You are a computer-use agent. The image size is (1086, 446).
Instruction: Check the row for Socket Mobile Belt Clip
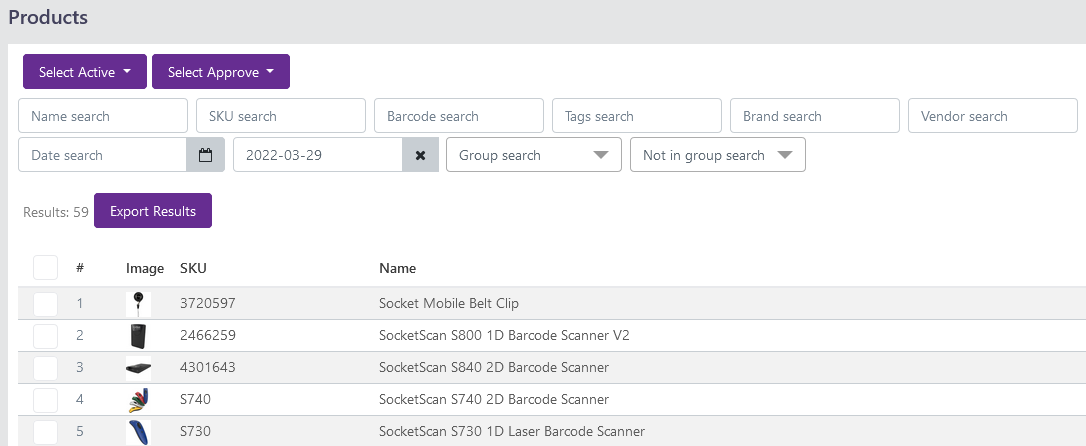click(x=46, y=303)
